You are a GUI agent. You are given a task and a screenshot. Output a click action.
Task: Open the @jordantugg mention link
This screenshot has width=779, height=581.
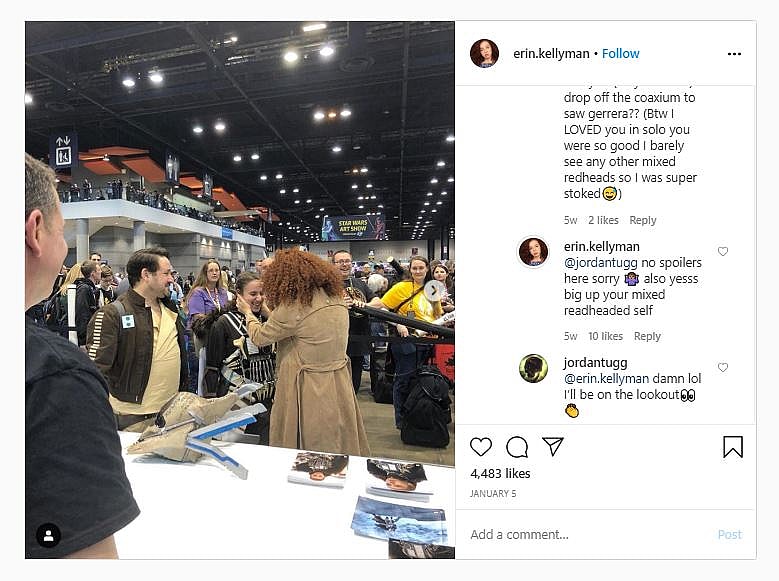(601, 262)
